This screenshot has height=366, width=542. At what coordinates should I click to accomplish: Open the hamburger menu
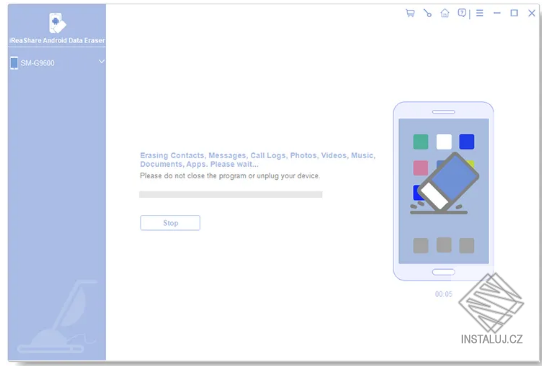coord(479,13)
